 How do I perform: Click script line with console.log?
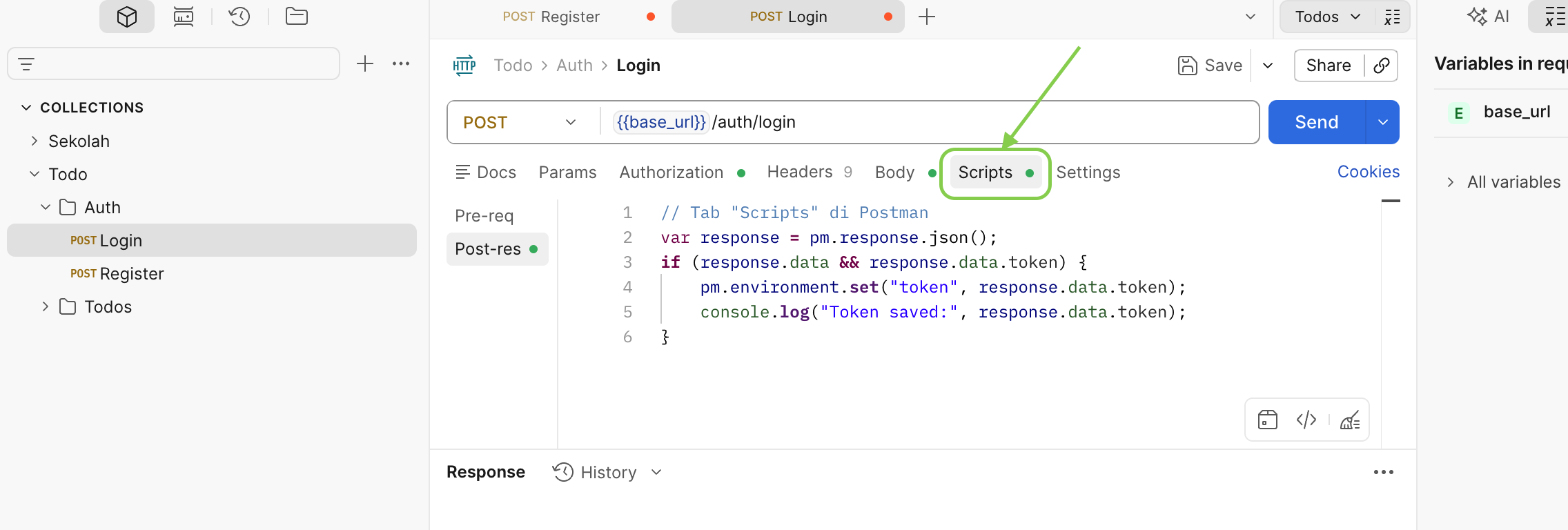point(943,312)
